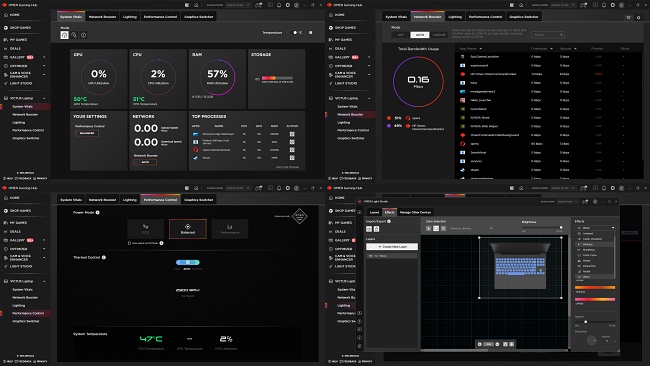Screen dimensions: 650x366
Task: Select the Balanced power mode
Action: pos(188,229)
